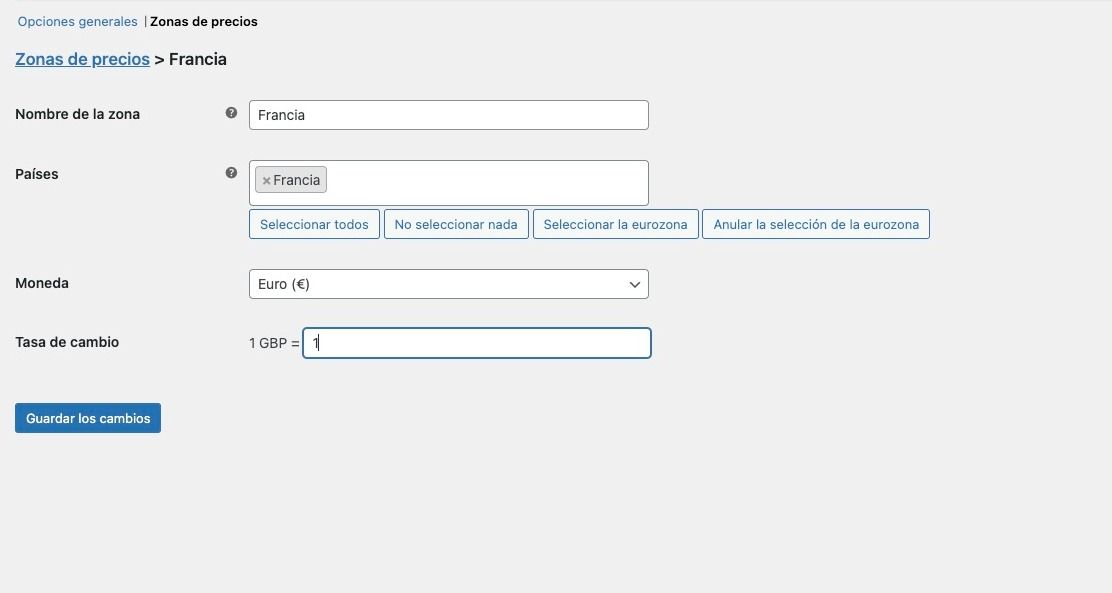Click the help icon beside Nombre de la zona
The image size is (1112, 593).
[231, 113]
